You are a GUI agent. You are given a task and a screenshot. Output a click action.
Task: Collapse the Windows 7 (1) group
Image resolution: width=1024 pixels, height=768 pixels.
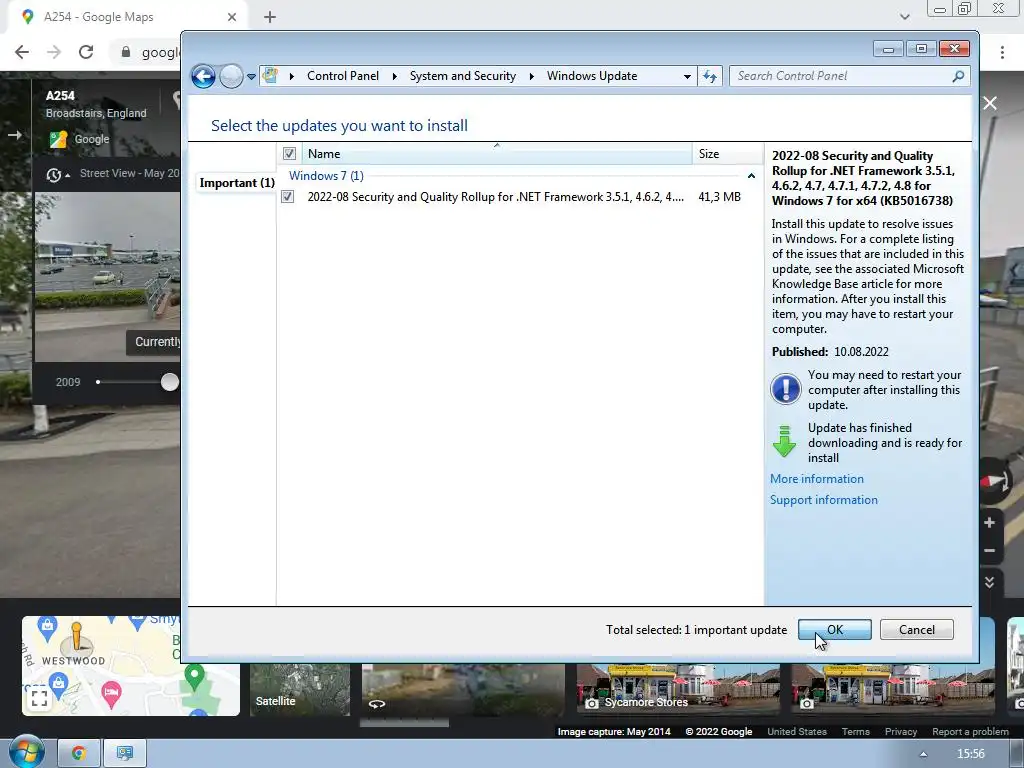click(751, 176)
